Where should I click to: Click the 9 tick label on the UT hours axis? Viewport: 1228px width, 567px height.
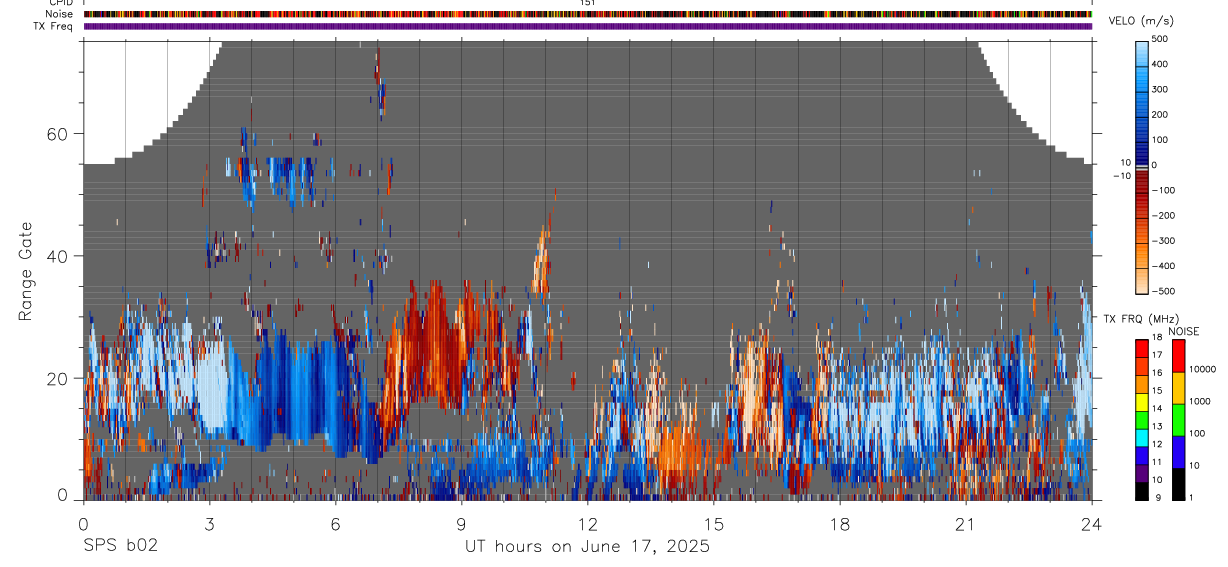tap(461, 524)
